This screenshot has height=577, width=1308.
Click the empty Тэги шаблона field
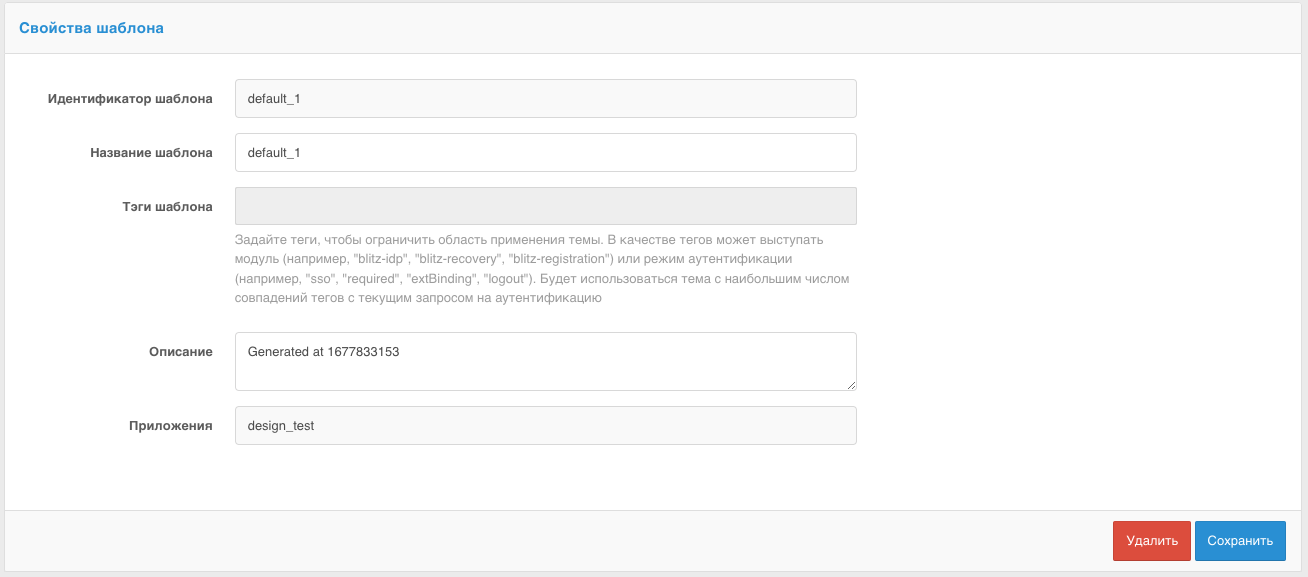point(545,205)
